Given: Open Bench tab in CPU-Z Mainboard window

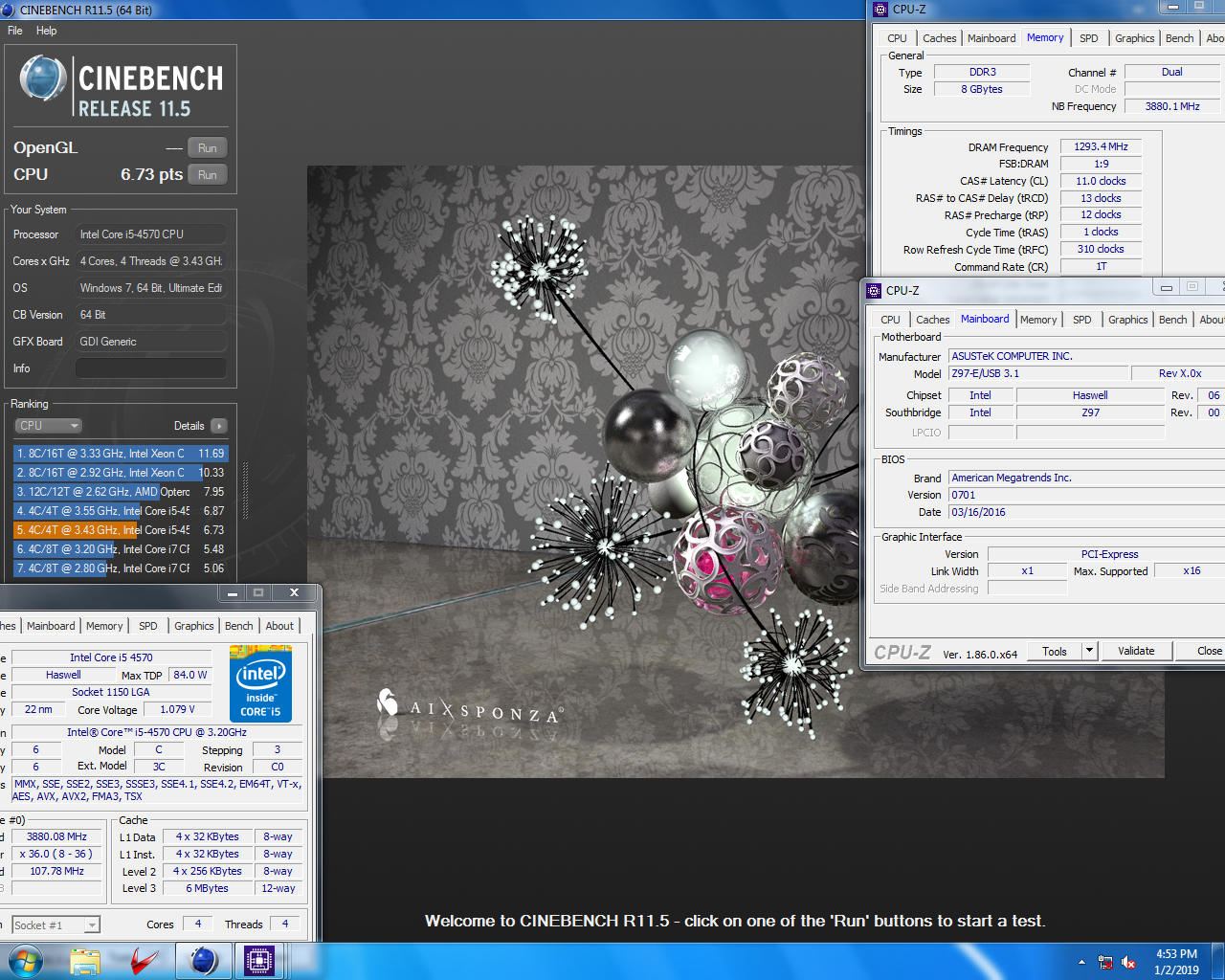Looking at the screenshot, I should click(x=1172, y=320).
